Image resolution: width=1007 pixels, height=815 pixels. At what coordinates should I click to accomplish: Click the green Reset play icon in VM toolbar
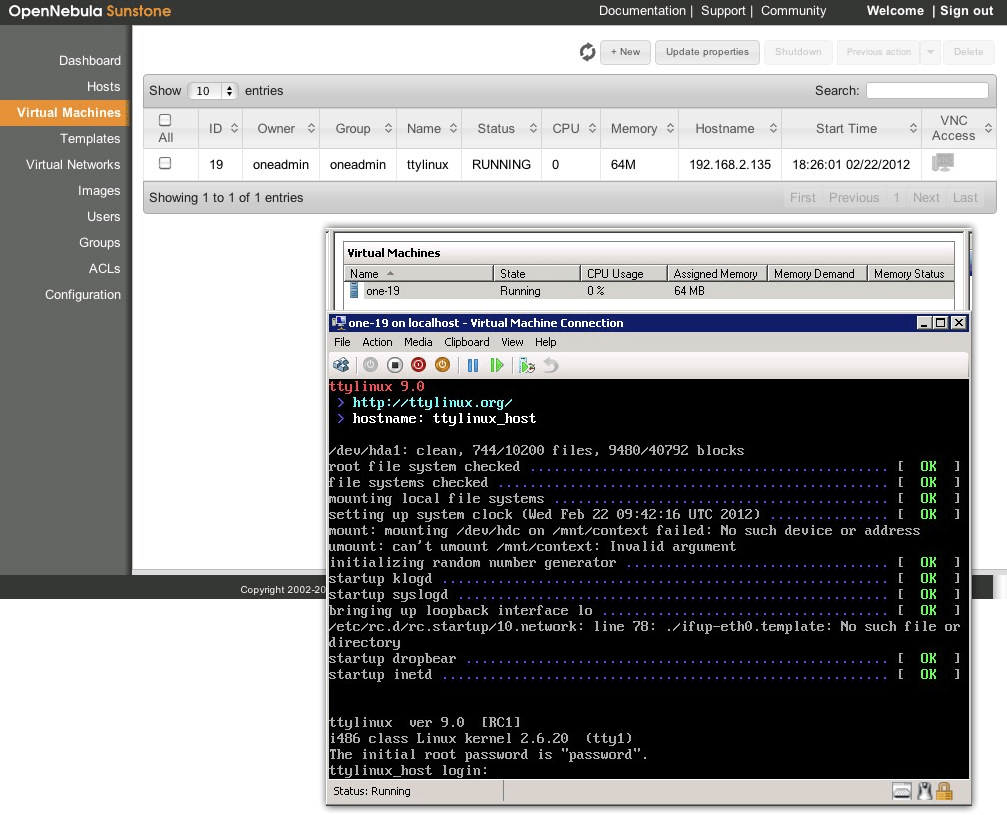(496, 365)
